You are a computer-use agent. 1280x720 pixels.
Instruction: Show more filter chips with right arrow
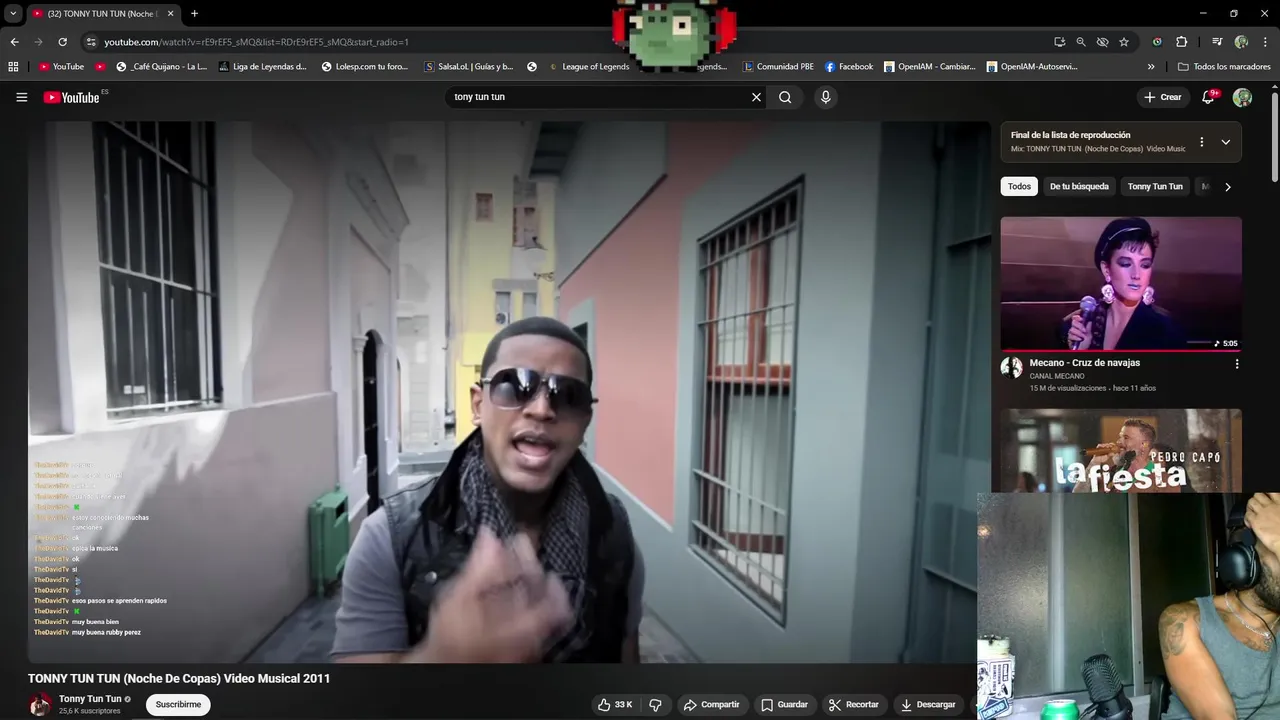[1228, 187]
